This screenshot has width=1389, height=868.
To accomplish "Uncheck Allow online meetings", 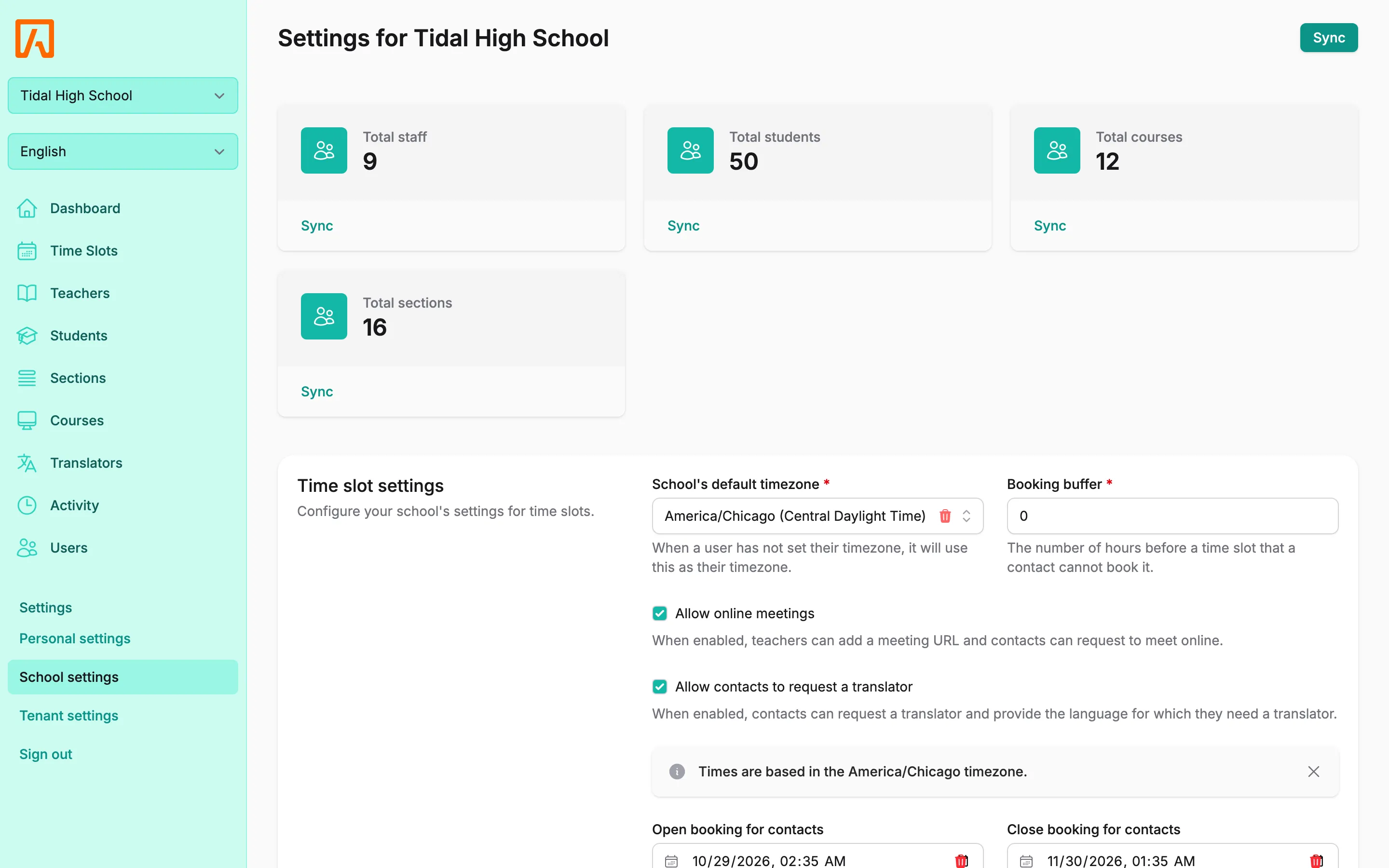I will tap(659, 614).
